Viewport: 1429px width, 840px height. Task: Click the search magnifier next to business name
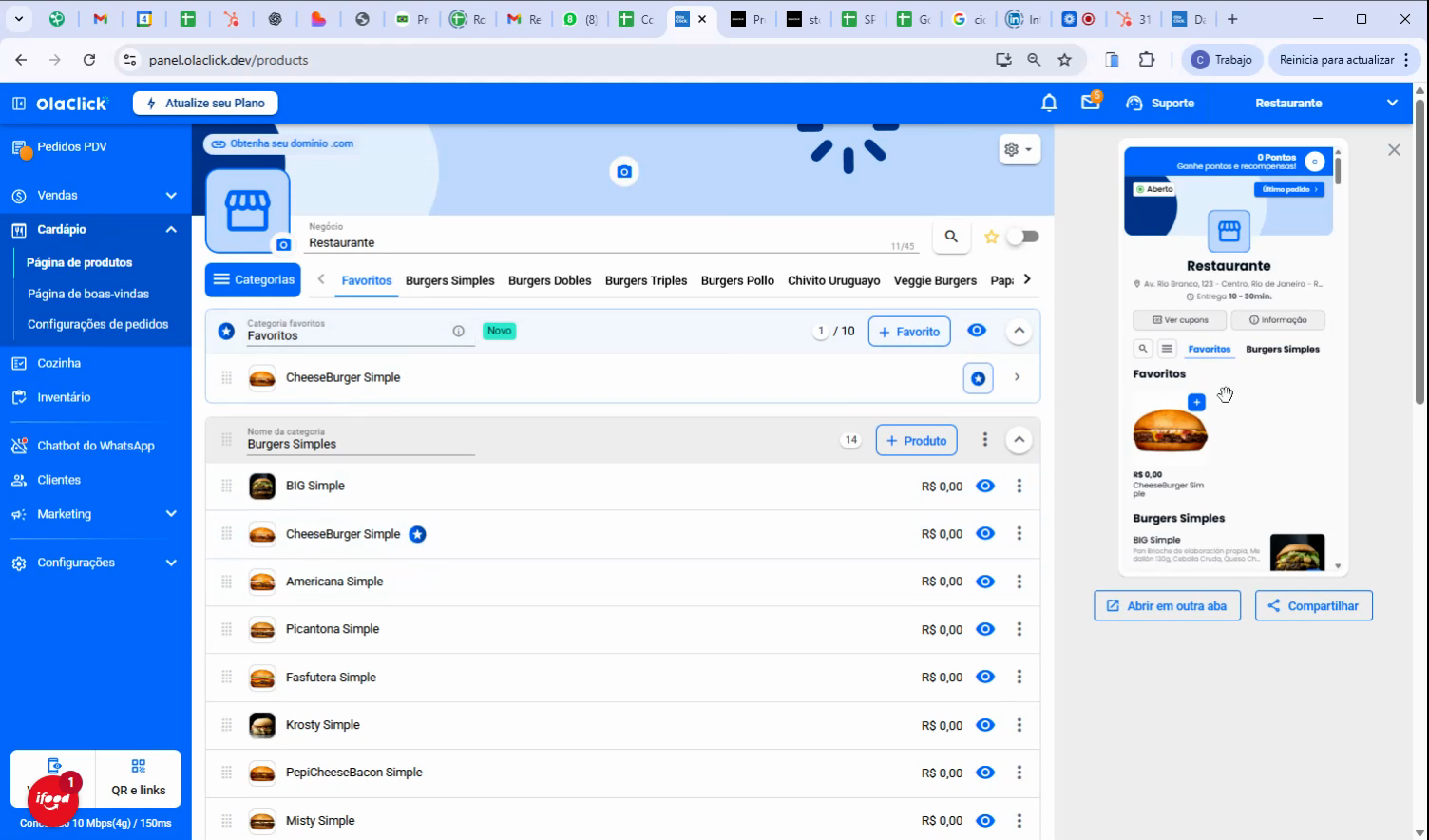pos(951,237)
